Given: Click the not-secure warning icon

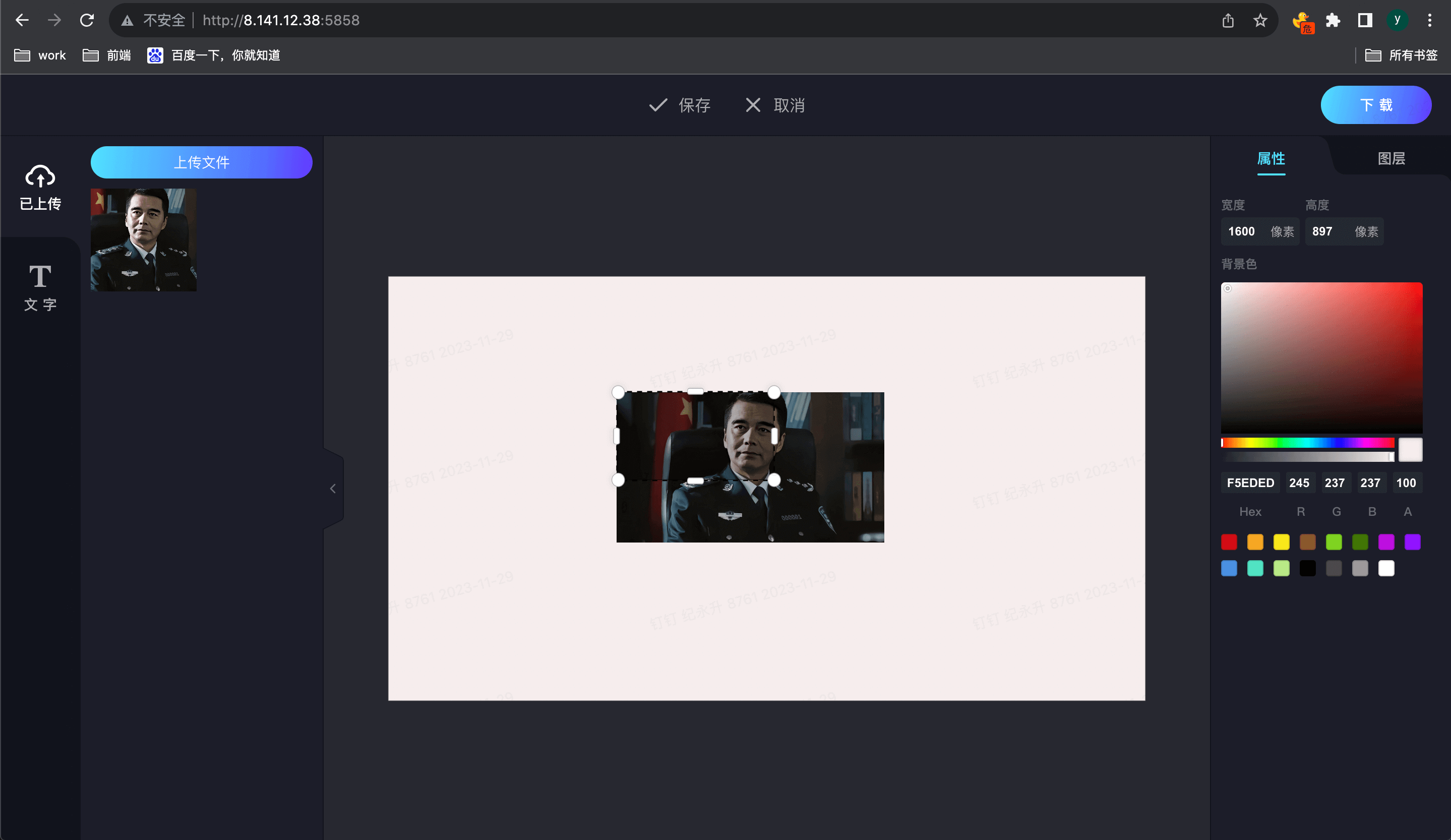Looking at the screenshot, I should pos(127,21).
